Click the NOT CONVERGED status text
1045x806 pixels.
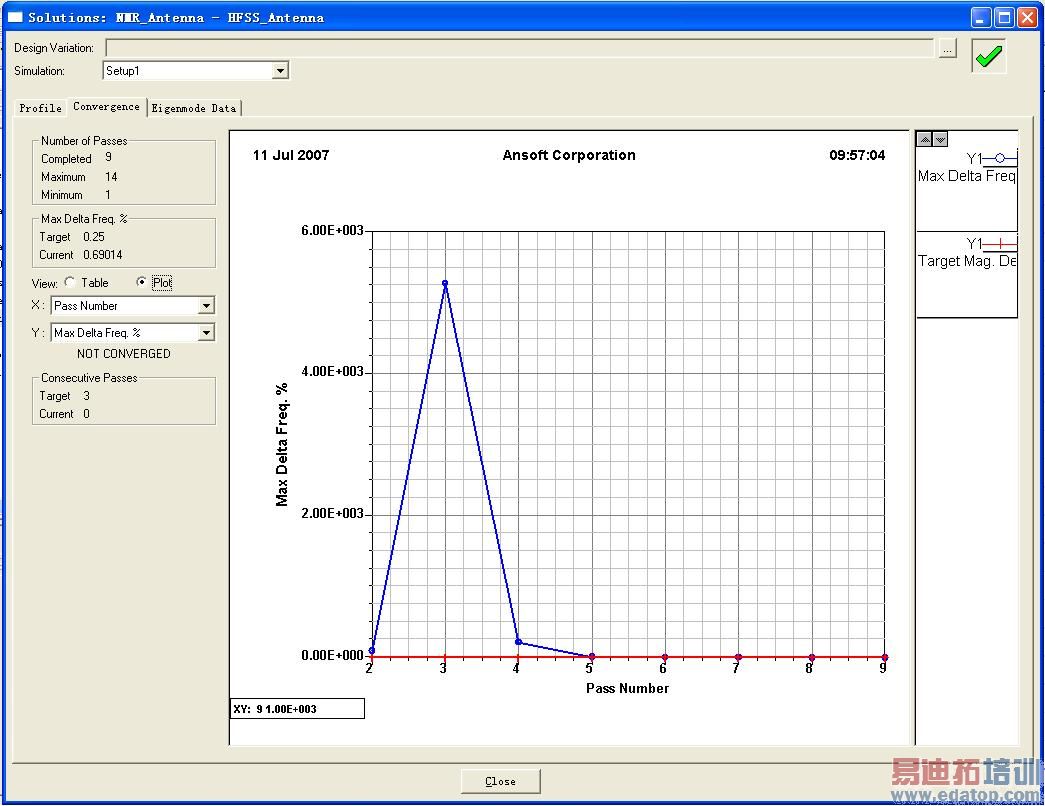(124, 354)
